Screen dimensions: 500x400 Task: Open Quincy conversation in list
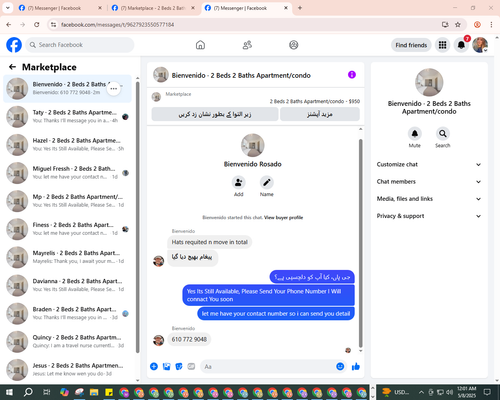point(68,341)
